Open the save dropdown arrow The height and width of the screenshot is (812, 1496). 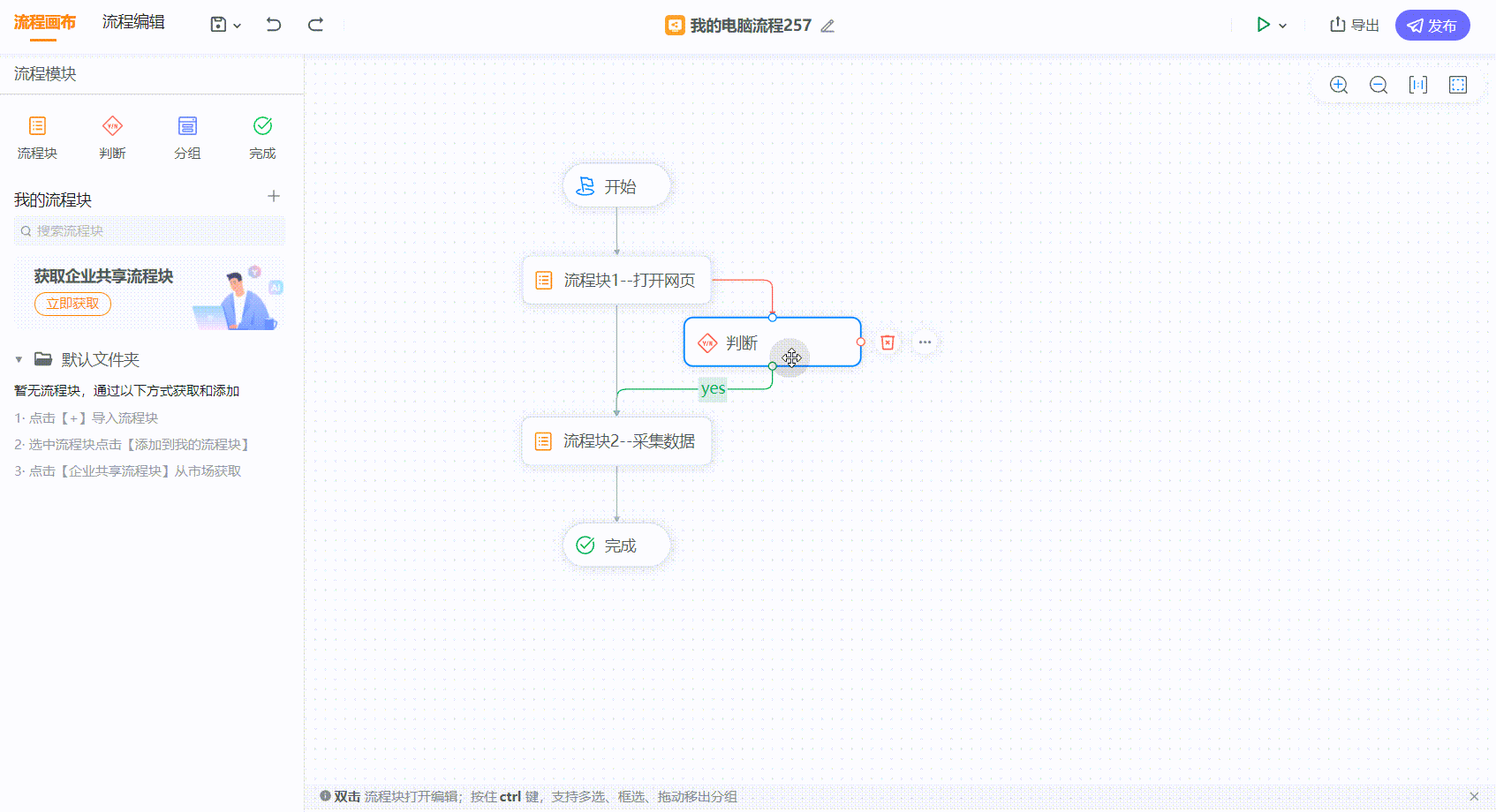237,26
